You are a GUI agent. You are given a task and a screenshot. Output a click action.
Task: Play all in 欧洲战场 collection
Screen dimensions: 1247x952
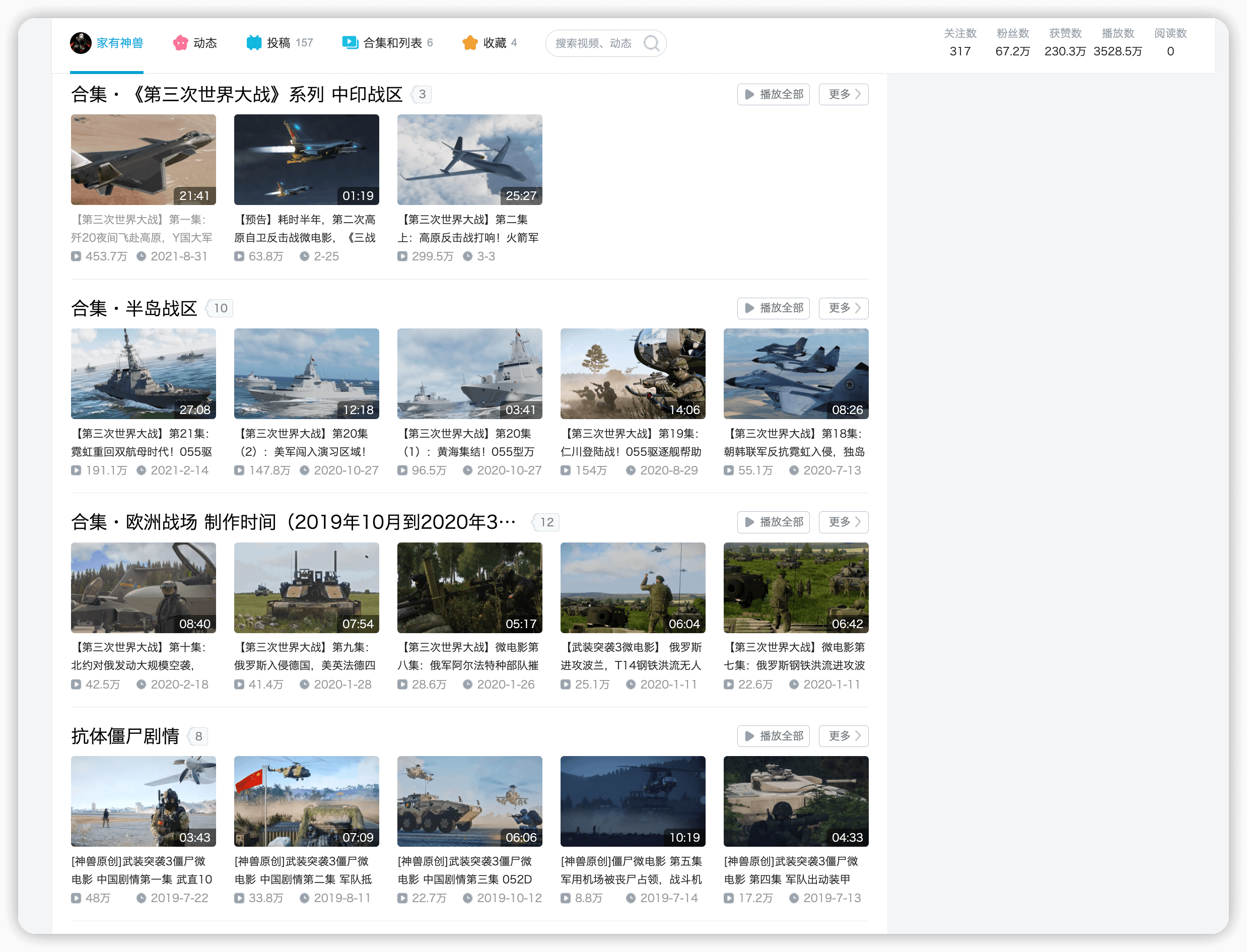[774, 522]
